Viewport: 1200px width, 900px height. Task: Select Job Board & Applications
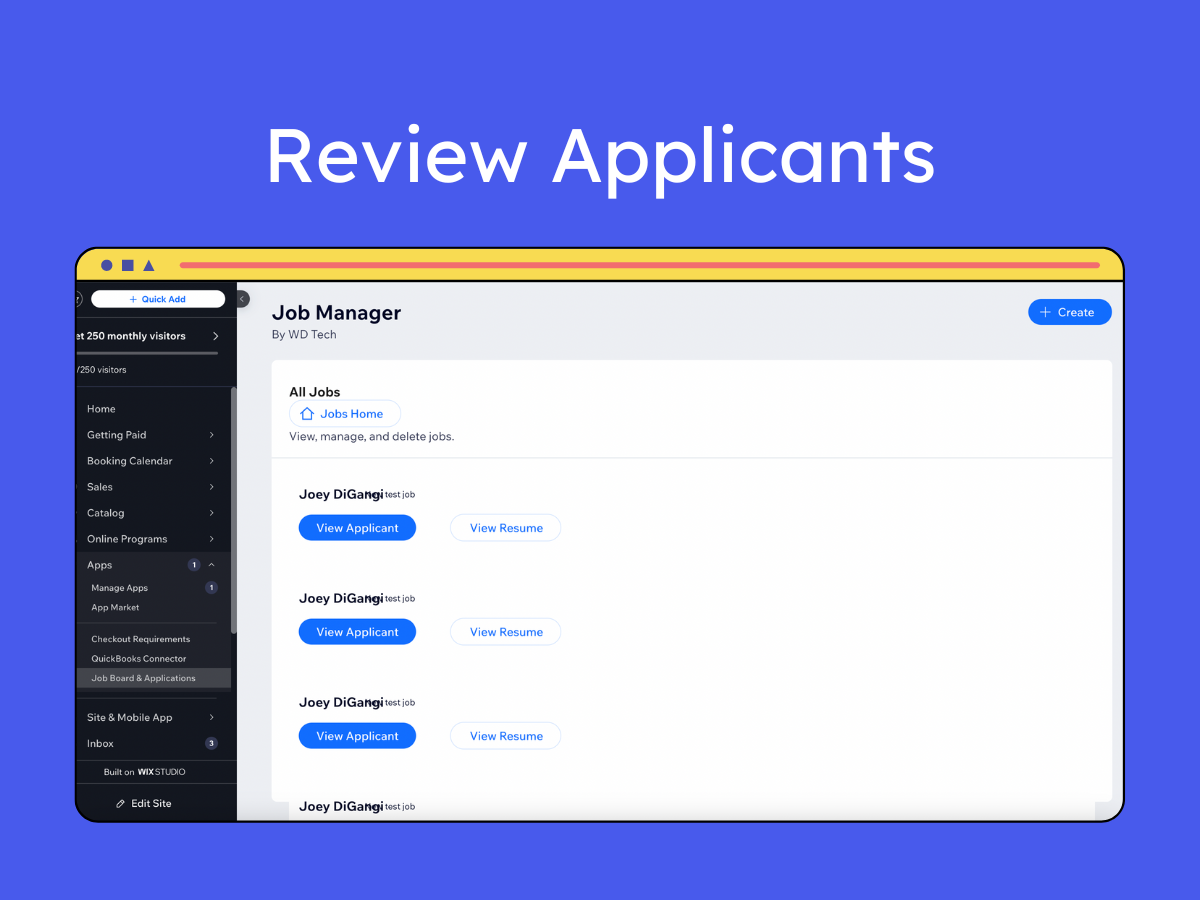coord(154,678)
